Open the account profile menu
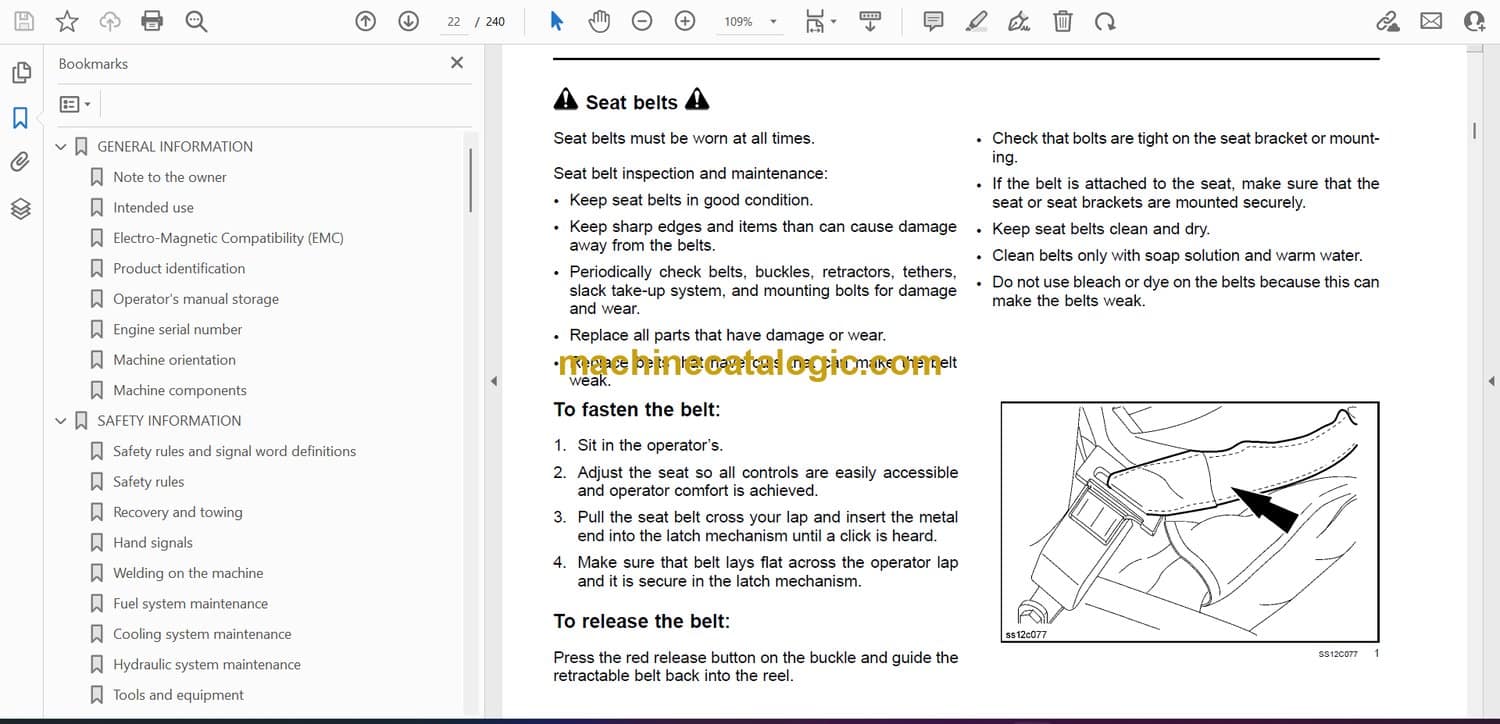 1474,21
